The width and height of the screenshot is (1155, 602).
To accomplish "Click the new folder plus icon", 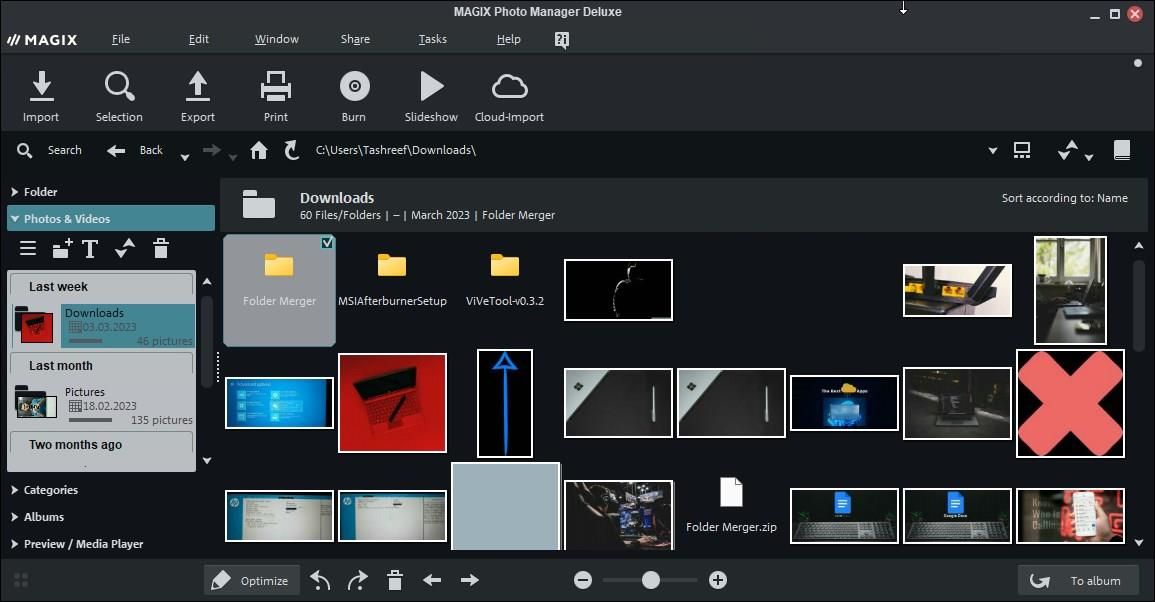I will tap(62, 248).
